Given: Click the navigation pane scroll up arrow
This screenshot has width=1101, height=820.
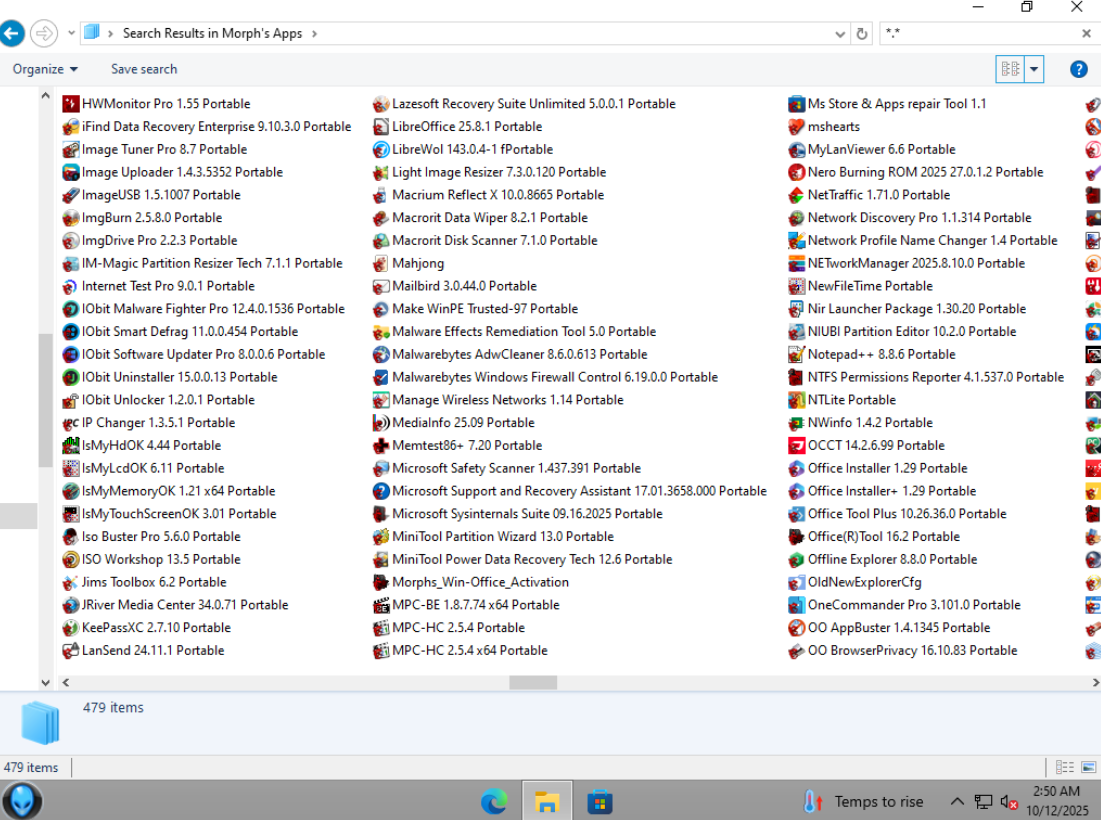Looking at the screenshot, I should click(45, 95).
